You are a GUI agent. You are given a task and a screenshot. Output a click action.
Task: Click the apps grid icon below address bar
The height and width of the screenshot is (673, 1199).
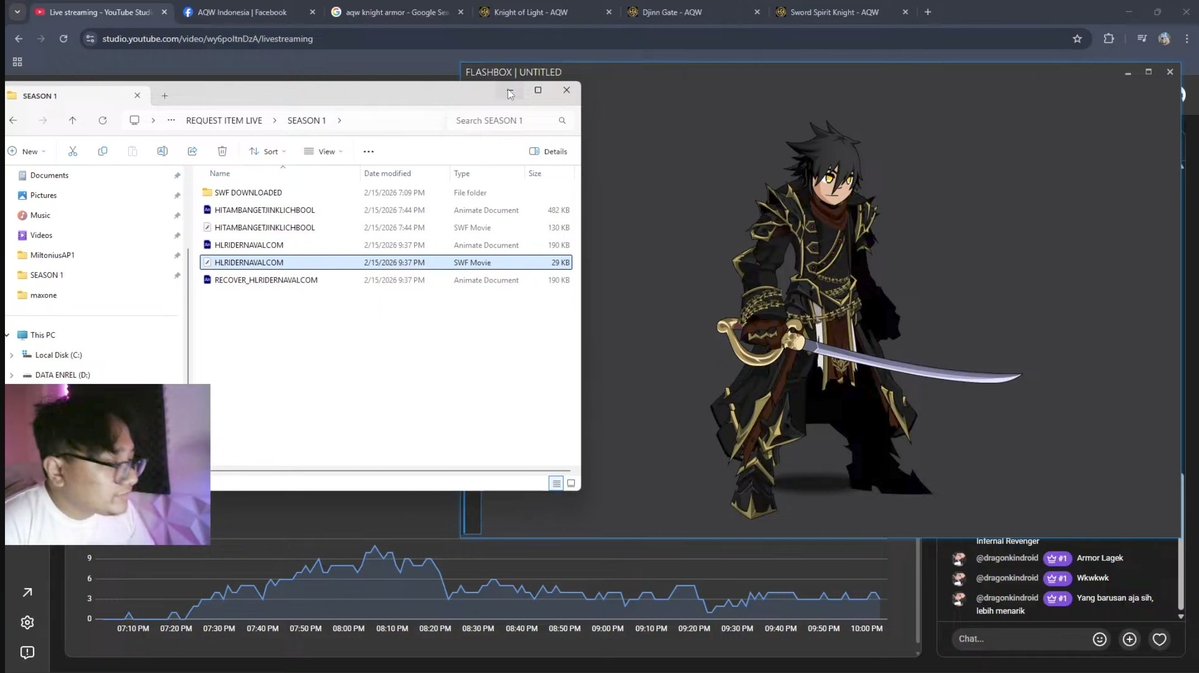coord(17,62)
